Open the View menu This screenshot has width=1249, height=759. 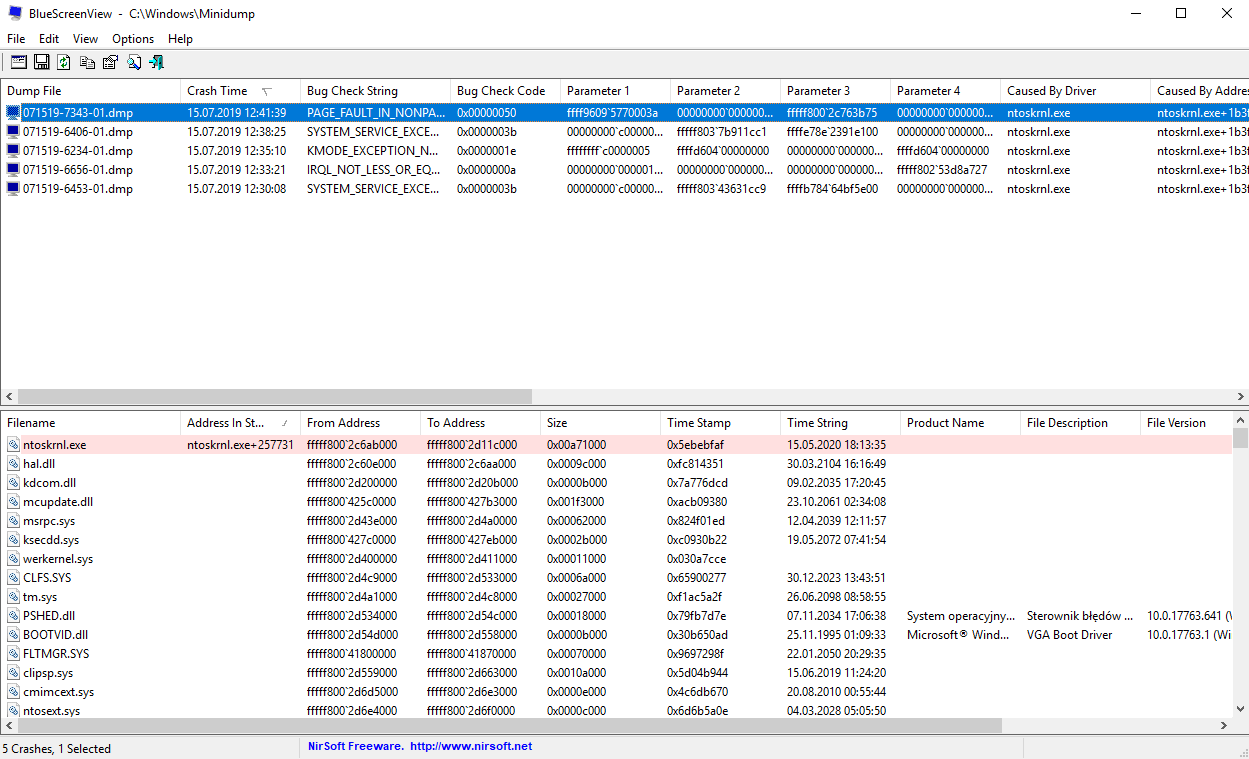point(85,39)
